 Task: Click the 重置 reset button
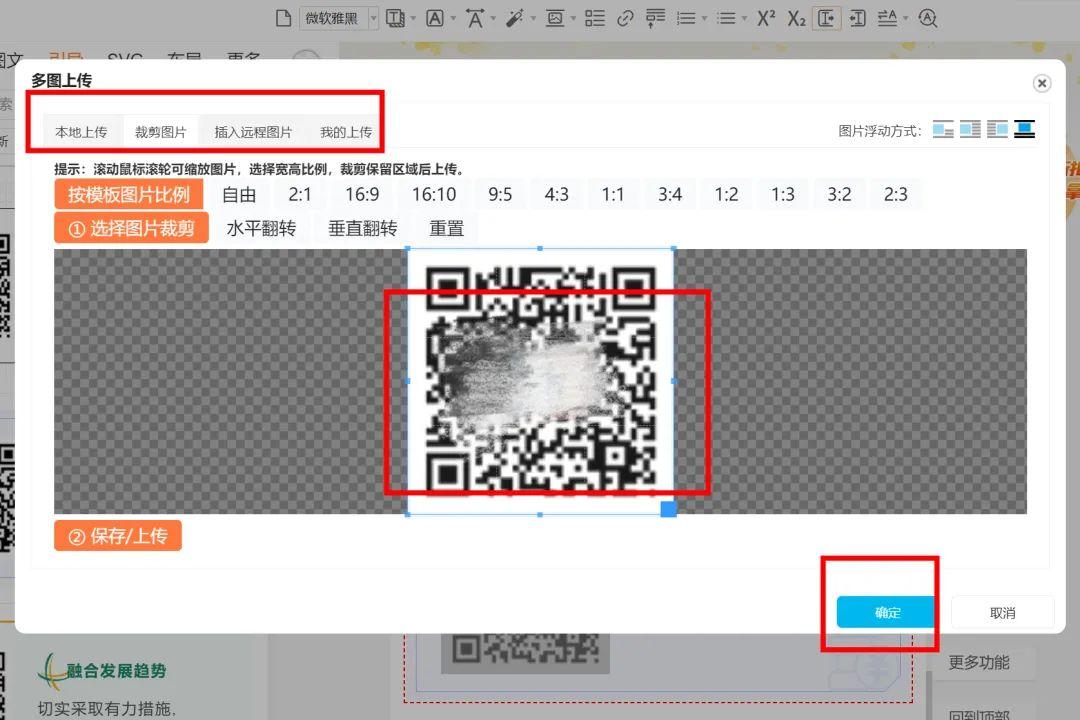click(446, 228)
